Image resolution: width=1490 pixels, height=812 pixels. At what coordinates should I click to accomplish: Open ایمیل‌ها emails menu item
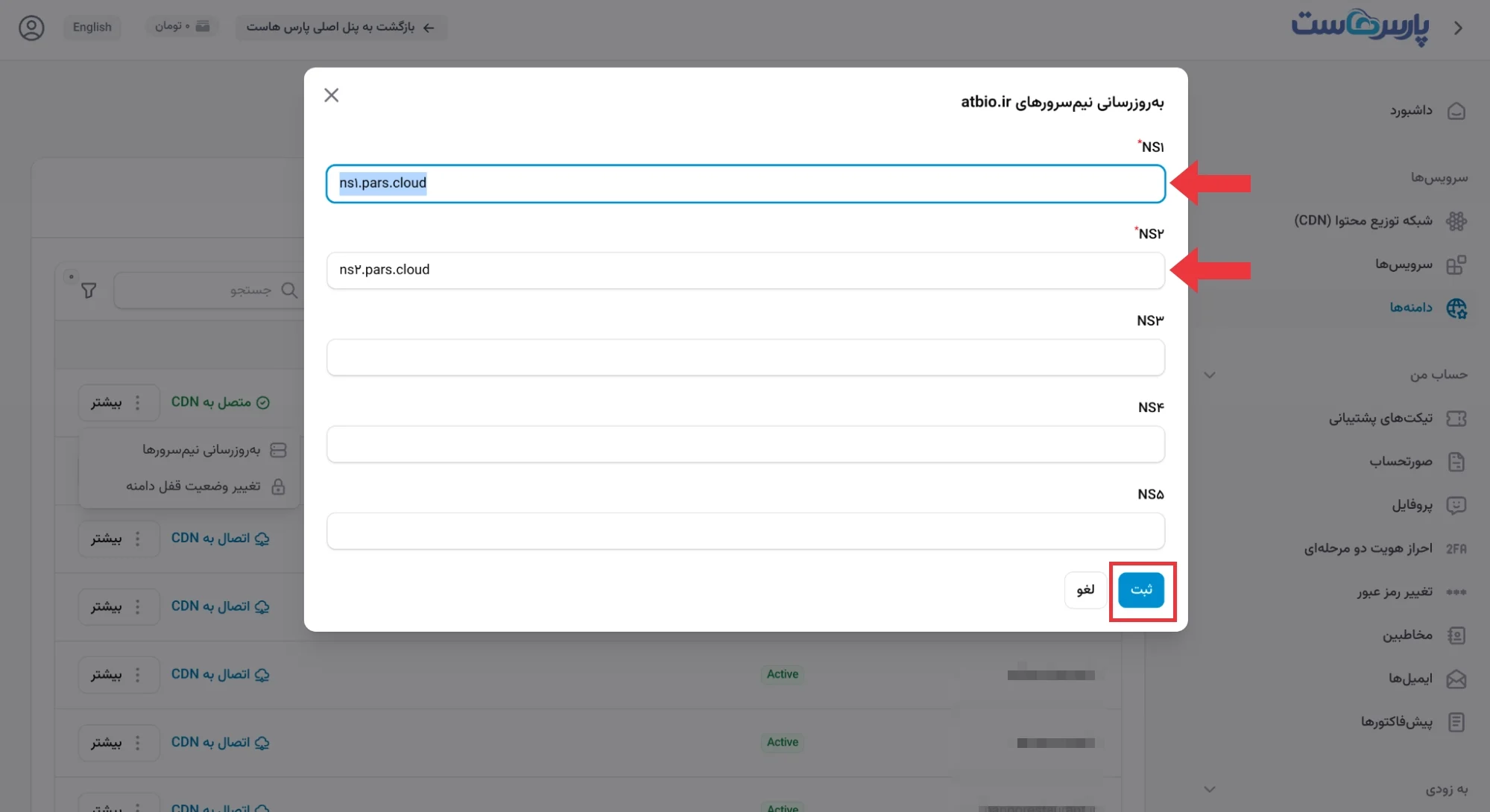coord(1410,678)
